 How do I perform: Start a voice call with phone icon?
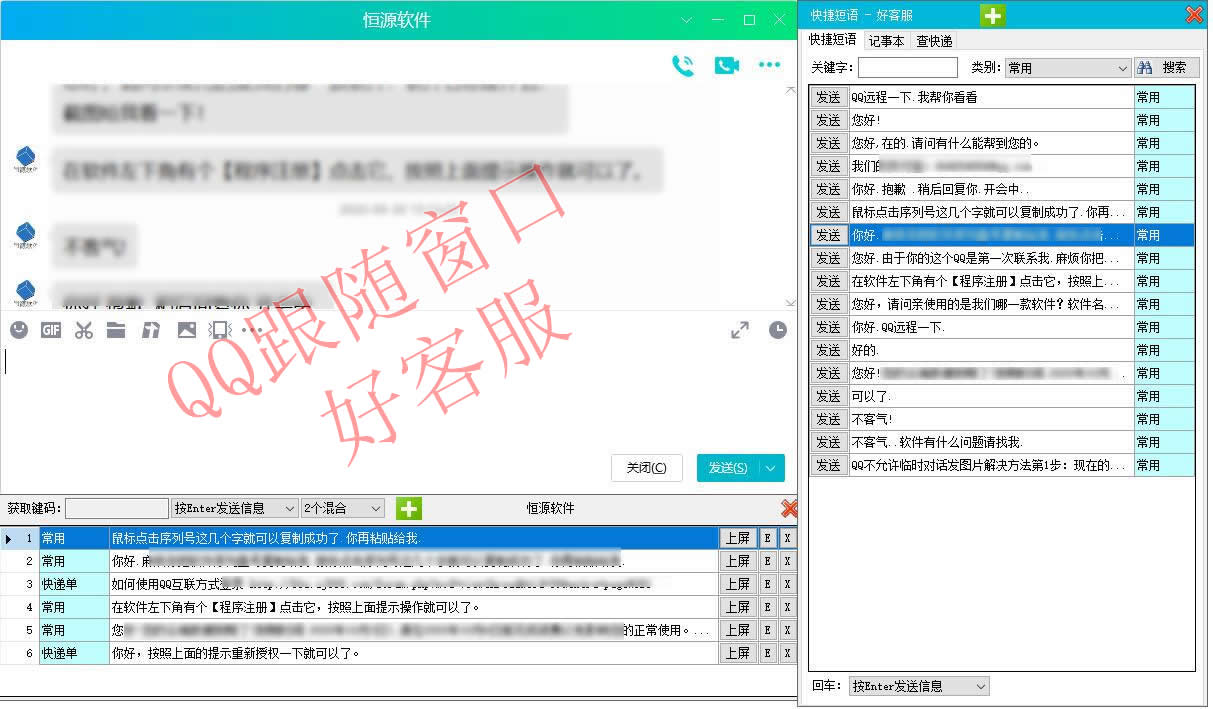[x=683, y=66]
